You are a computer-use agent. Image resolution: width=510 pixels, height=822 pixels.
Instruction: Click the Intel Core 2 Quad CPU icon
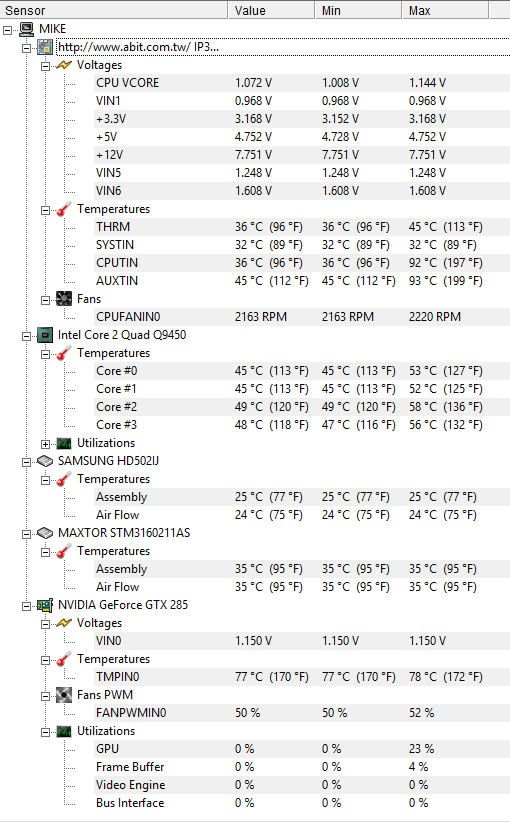point(45,335)
